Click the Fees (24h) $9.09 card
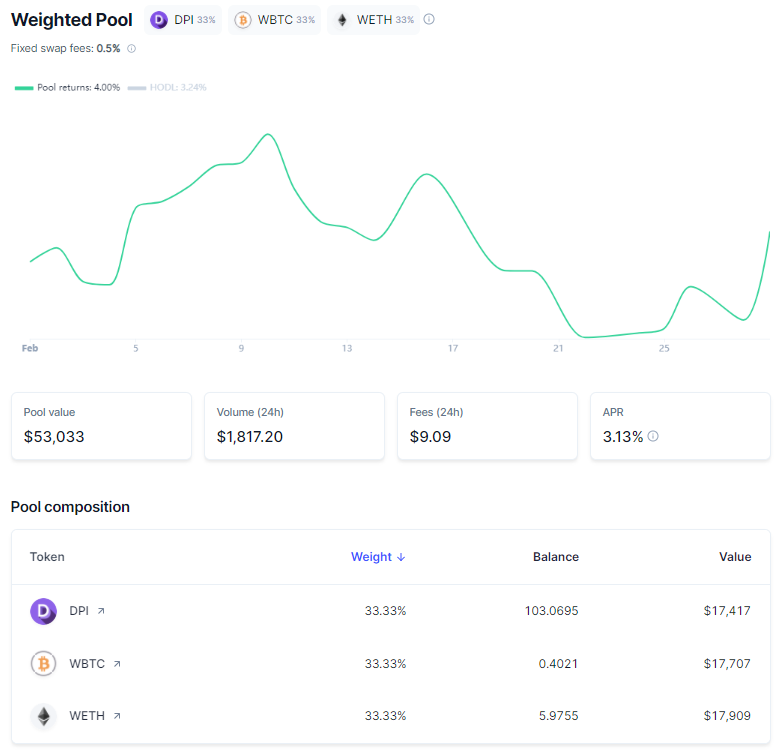Screen dimensions: 781x751 tap(488, 426)
